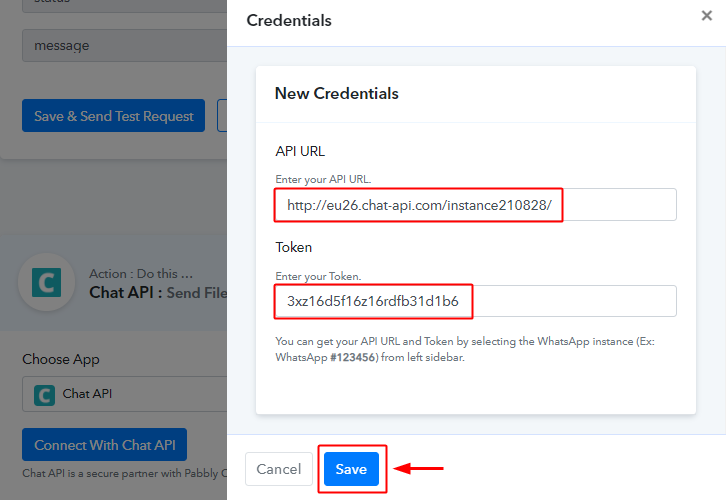Cancel the credentials dialog
This screenshot has width=726, height=500.
(279, 469)
